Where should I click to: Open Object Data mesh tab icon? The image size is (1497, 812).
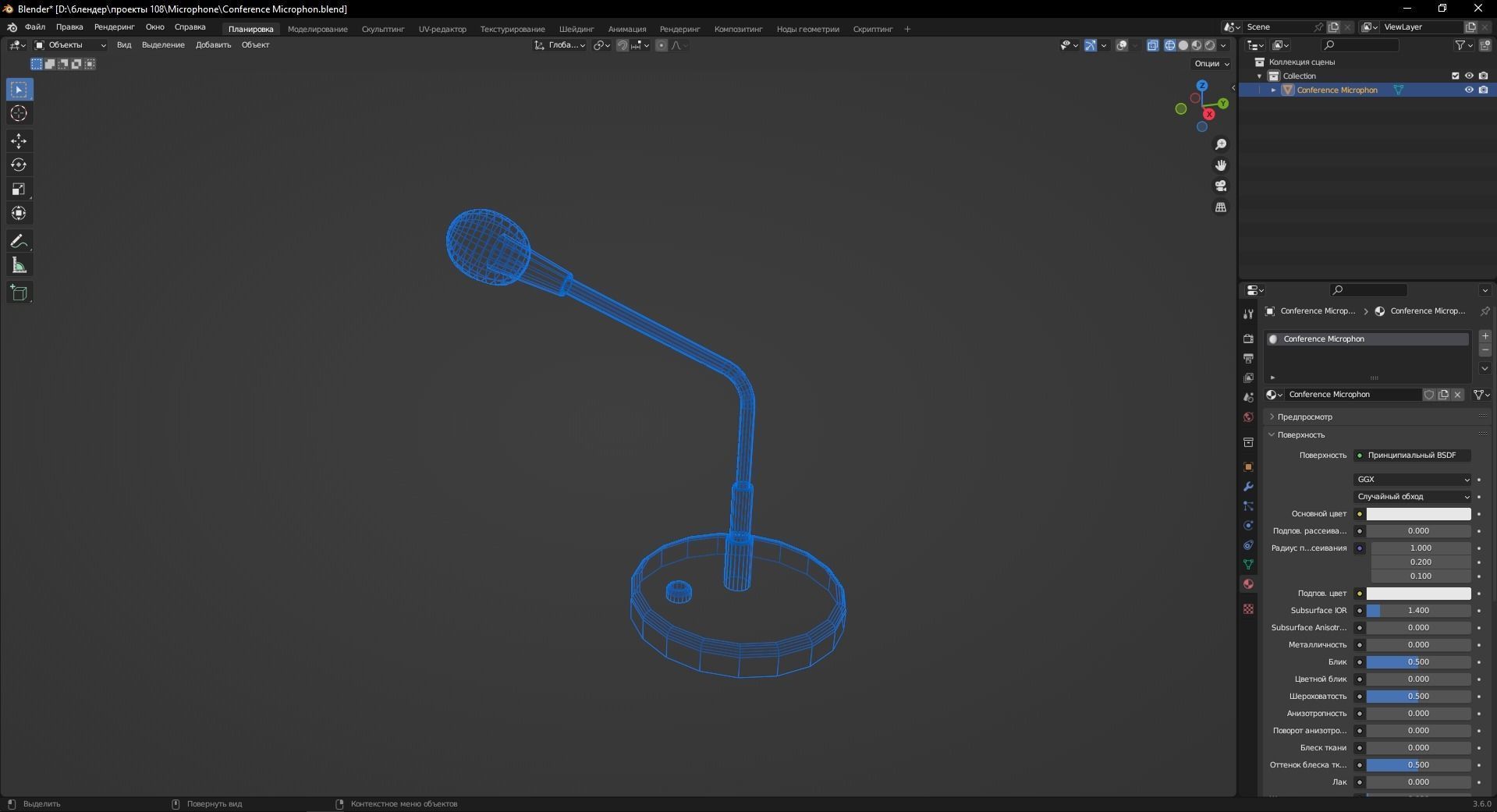(1248, 565)
